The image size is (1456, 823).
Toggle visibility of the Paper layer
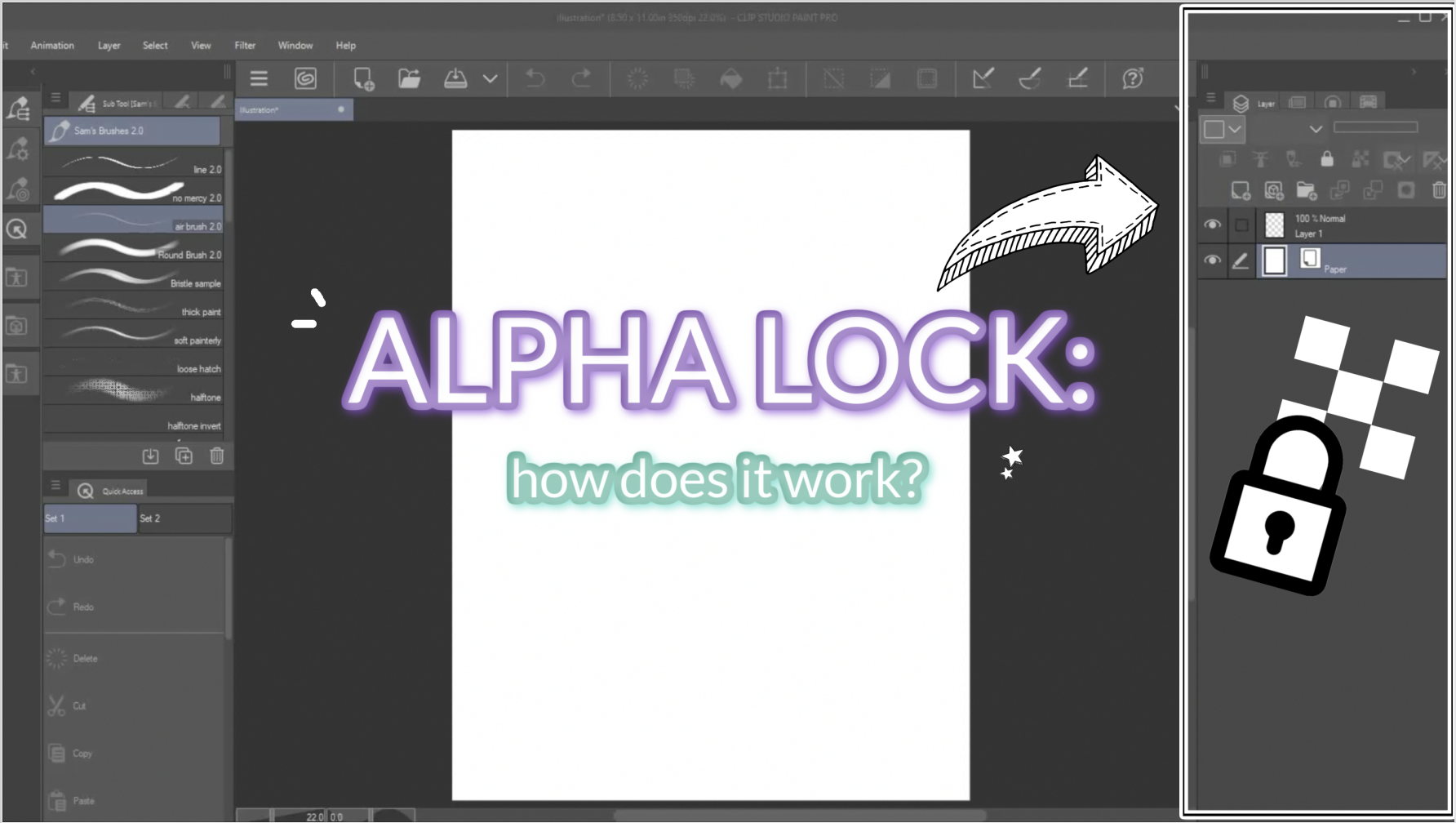(x=1213, y=260)
